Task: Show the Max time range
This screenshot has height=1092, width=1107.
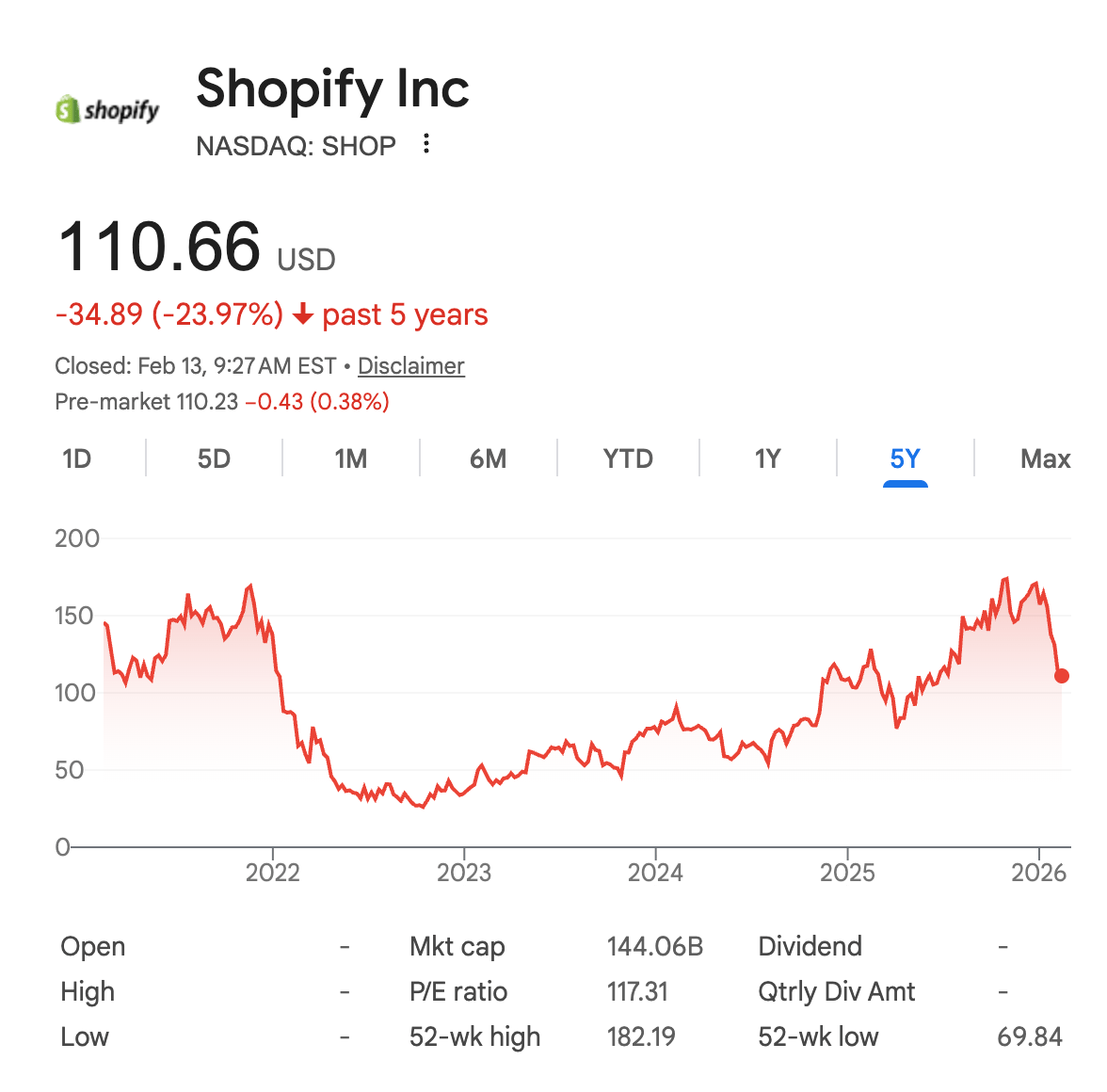Action: click(x=1046, y=458)
